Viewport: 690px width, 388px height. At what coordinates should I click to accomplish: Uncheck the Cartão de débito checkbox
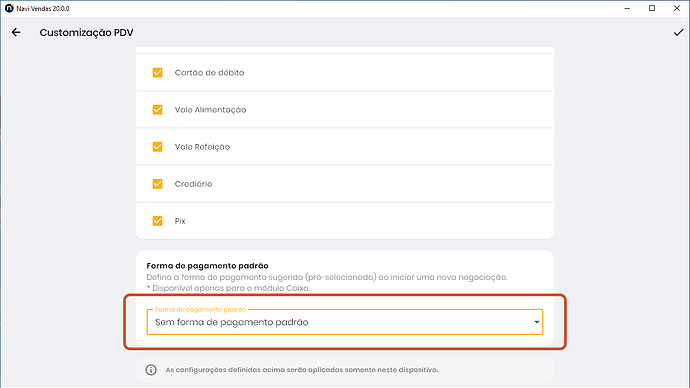click(158, 73)
